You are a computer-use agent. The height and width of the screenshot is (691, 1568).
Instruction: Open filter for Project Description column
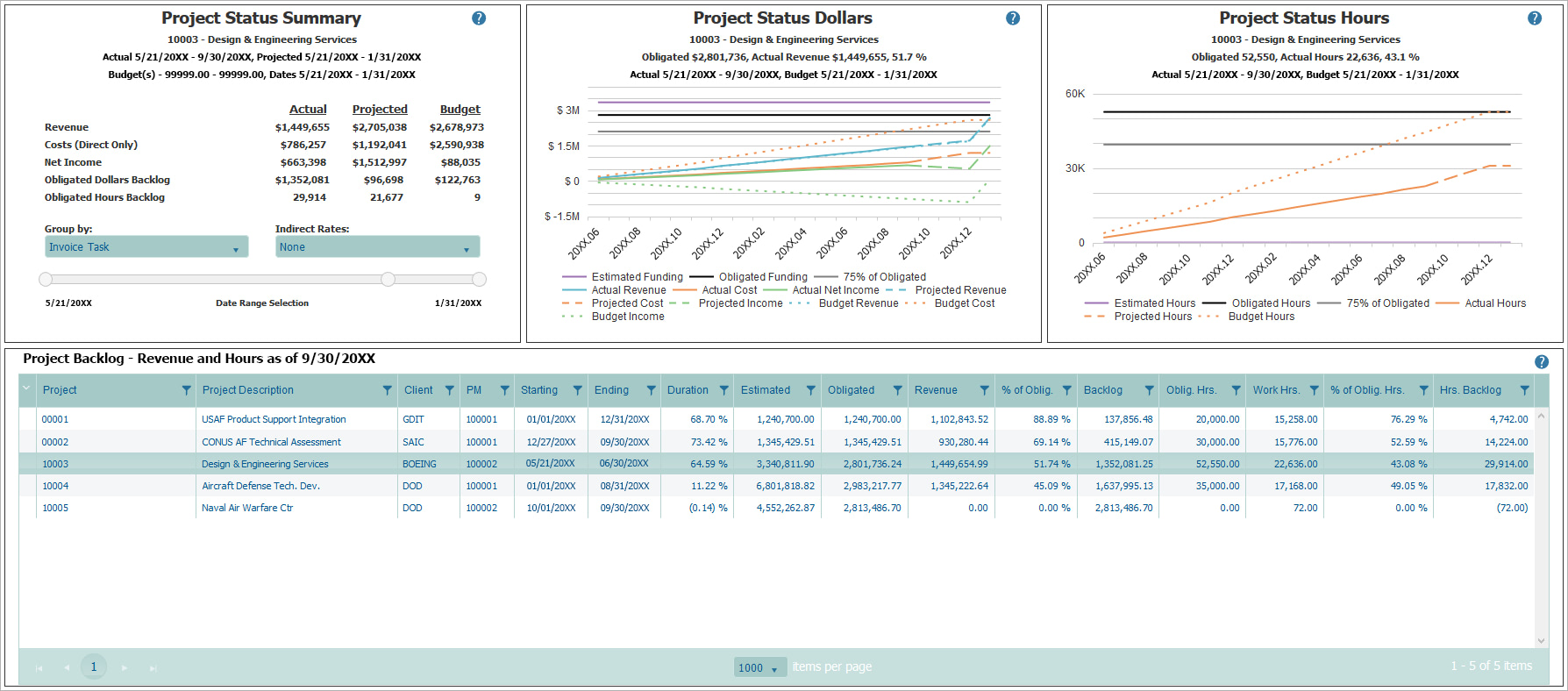(387, 390)
